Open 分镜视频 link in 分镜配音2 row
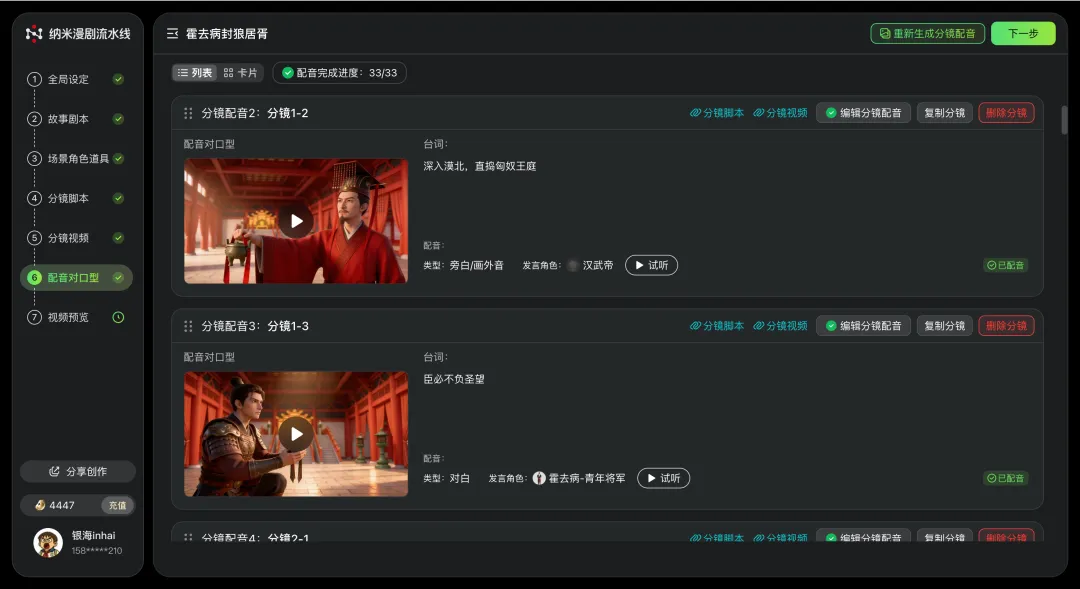Image resolution: width=1080 pixels, height=589 pixels. click(780, 113)
